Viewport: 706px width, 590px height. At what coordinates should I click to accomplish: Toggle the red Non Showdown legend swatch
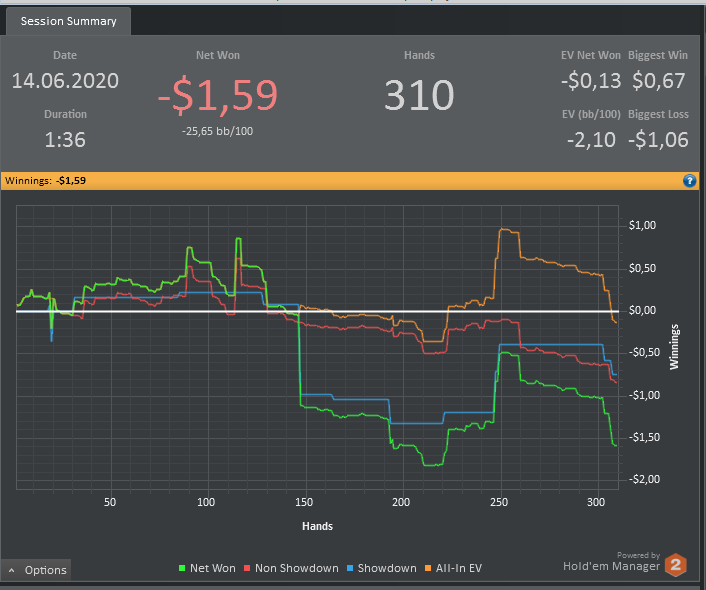tap(247, 568)
